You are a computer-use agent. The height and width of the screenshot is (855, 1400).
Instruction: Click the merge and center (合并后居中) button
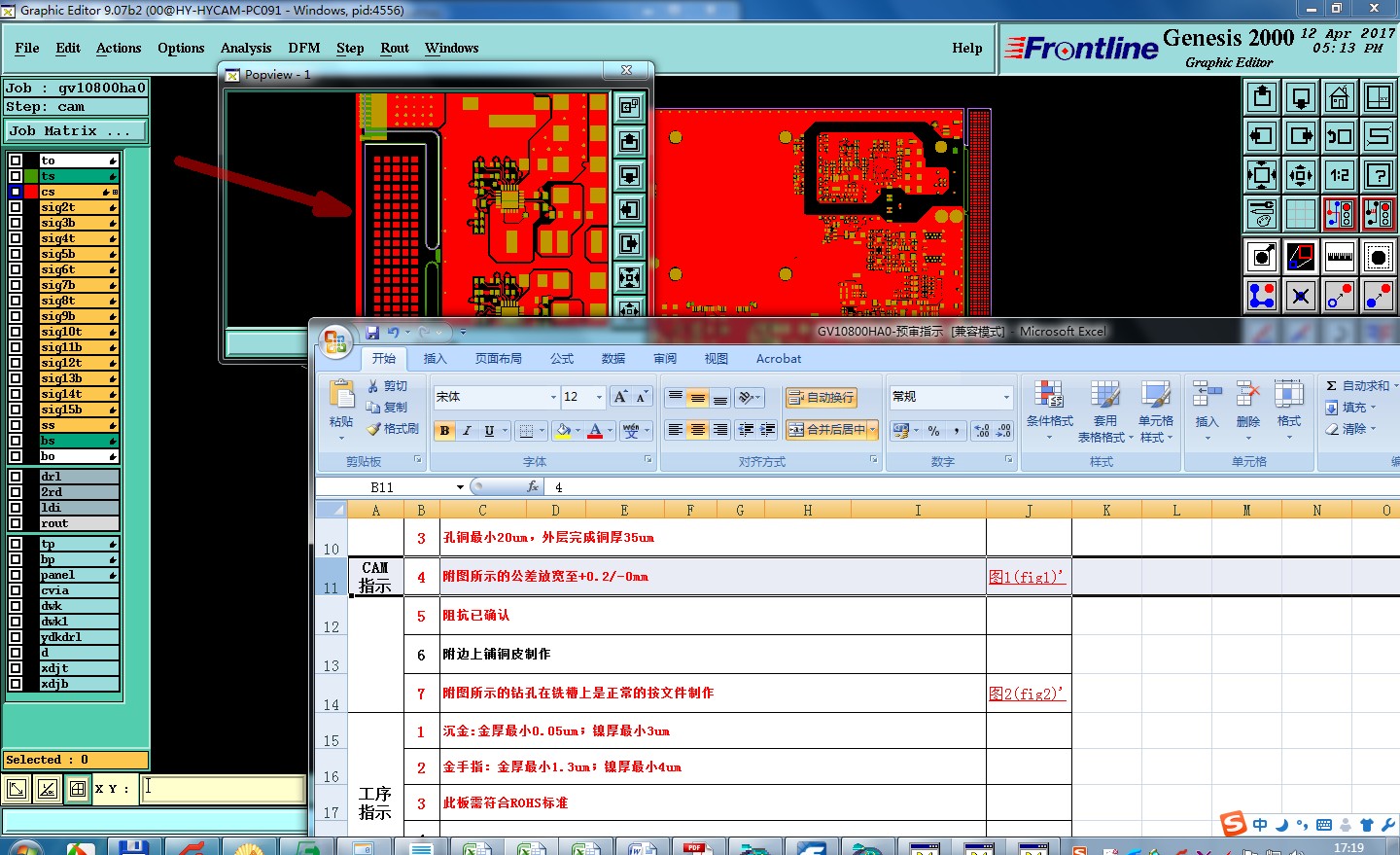[x=825, y=430]
